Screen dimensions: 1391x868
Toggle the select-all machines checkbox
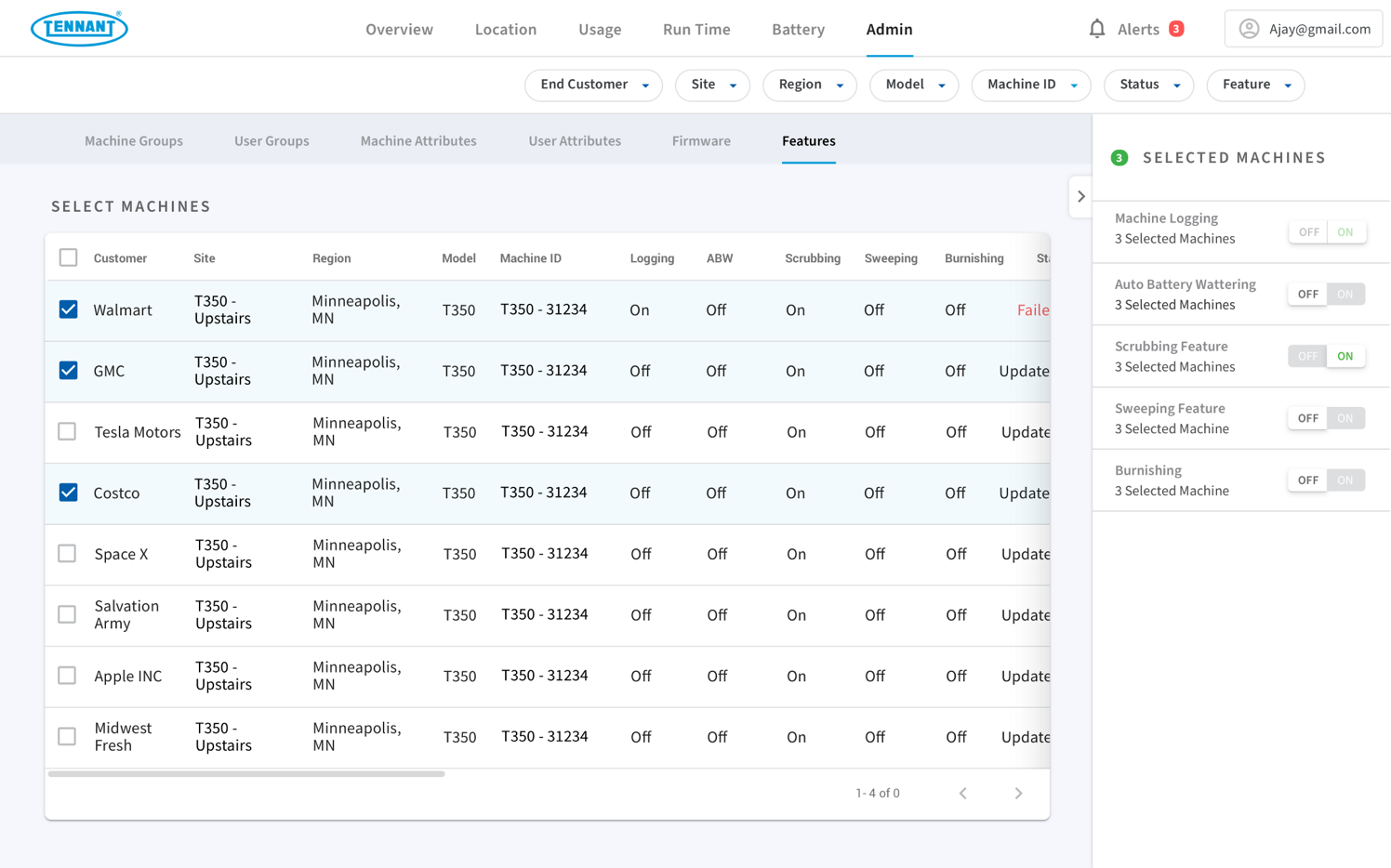click(68, 257)
